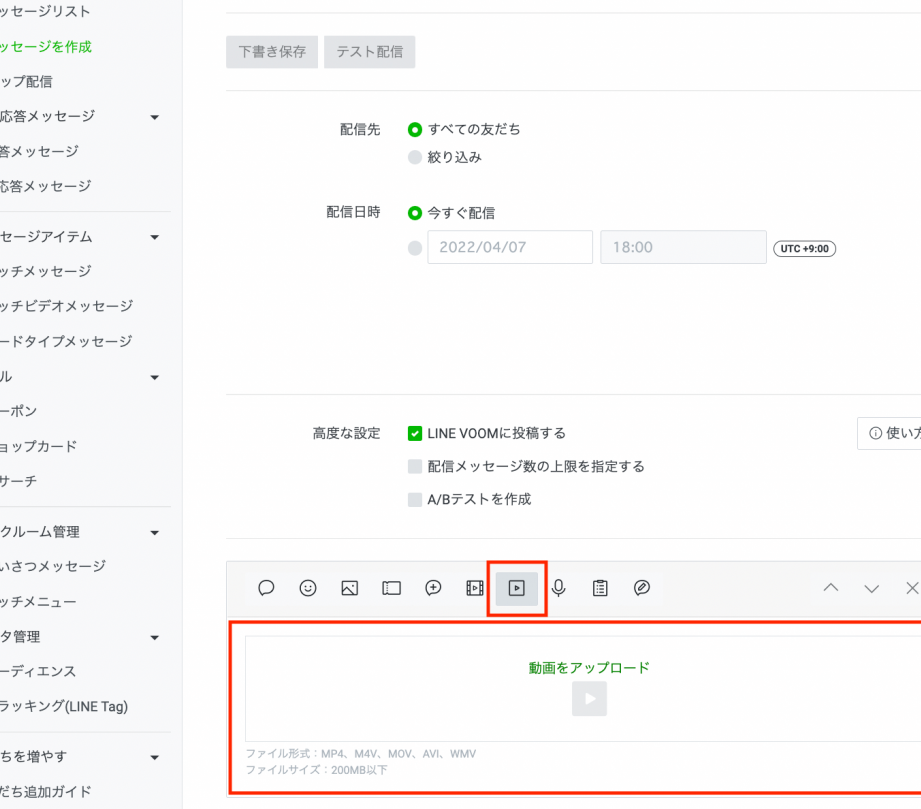Select 絞り込み radio option
The width and height of the screenshot is (921, 809).
(415, 157)
